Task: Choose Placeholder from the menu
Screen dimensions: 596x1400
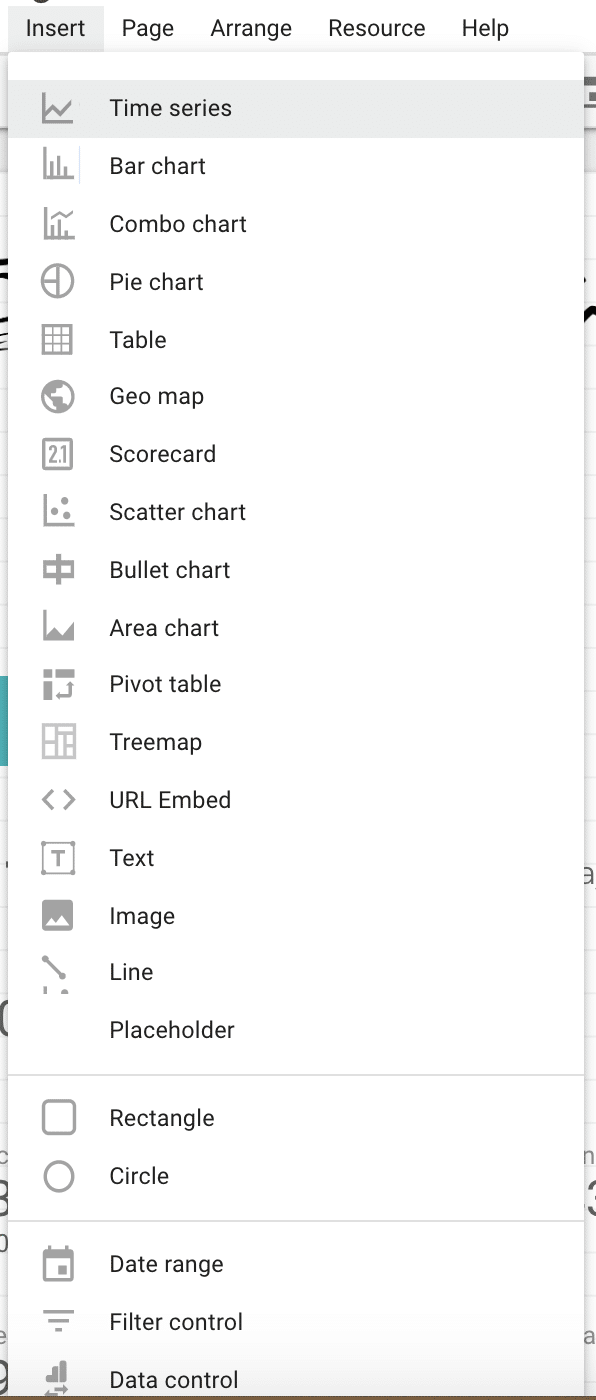Action: pos(296,1030)
